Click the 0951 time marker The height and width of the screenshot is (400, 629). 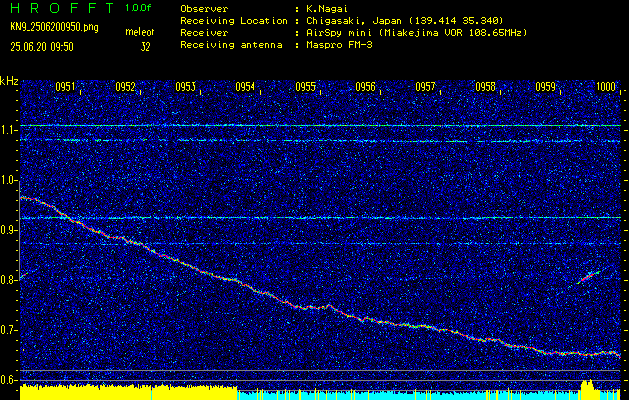(65, 87)
